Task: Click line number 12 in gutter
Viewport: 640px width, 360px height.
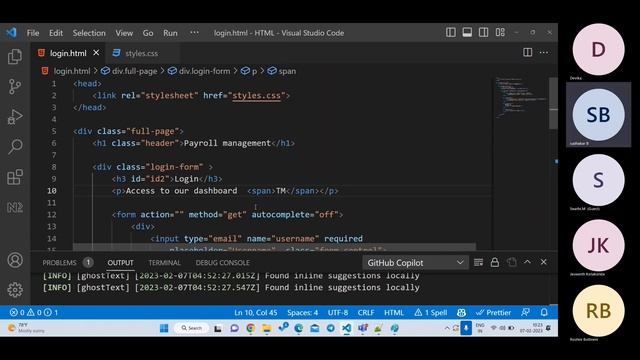Action: (x=52, y=215)
